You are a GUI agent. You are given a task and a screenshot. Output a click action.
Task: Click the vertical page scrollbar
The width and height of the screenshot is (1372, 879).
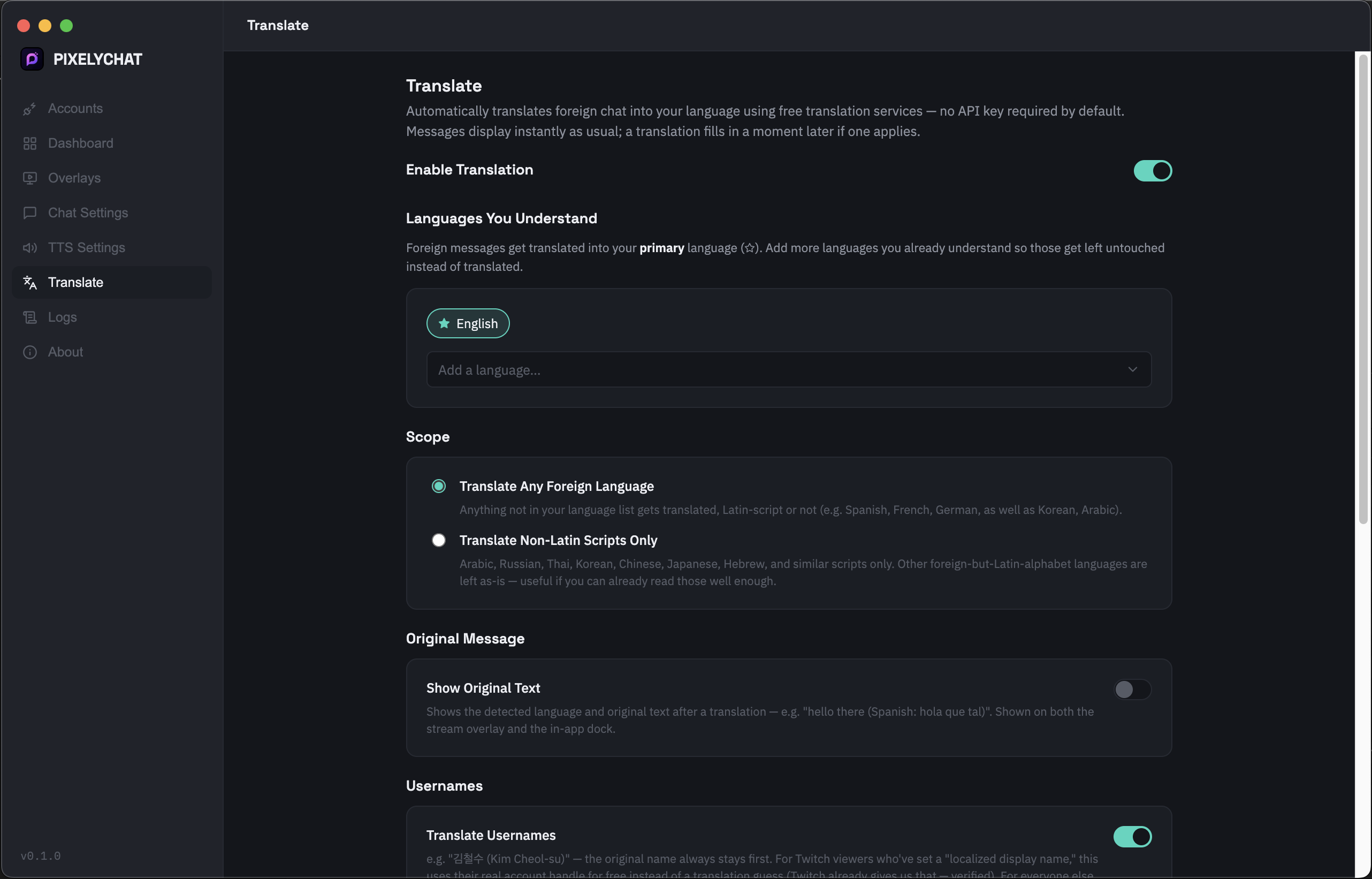click(x=1363, y=289)
